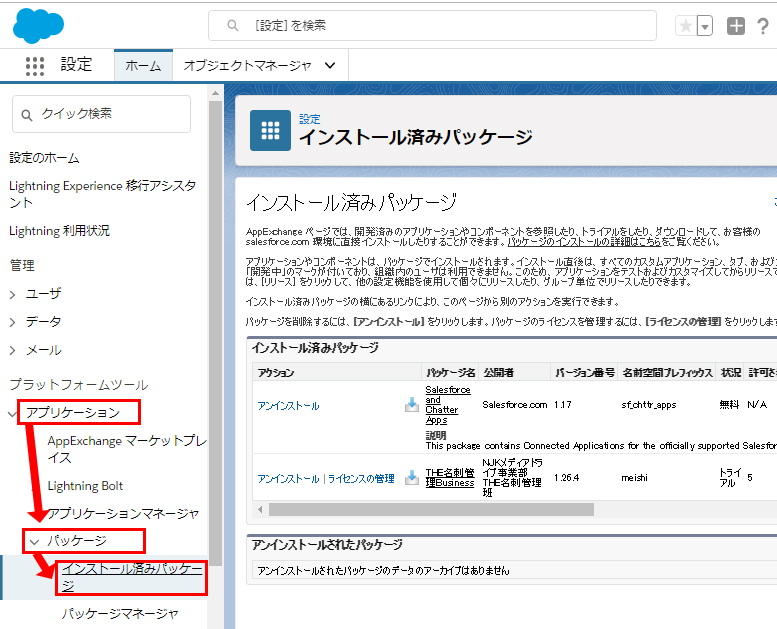Focus the クイック検索 quick find box

coord(102,114)
